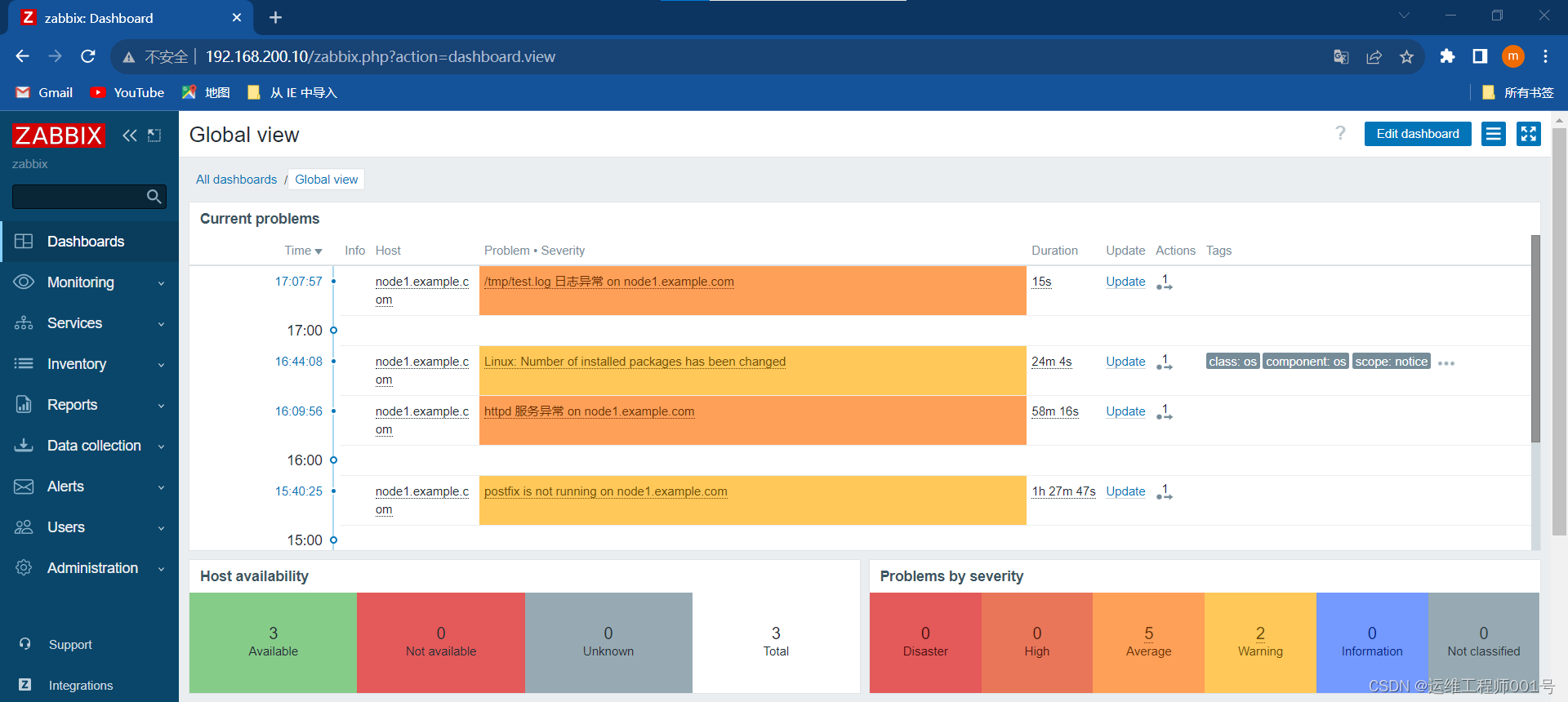Open postfix is not running problem link
Image resolution: width=1568 pixels, height=702 pixels.
[605, 491]
